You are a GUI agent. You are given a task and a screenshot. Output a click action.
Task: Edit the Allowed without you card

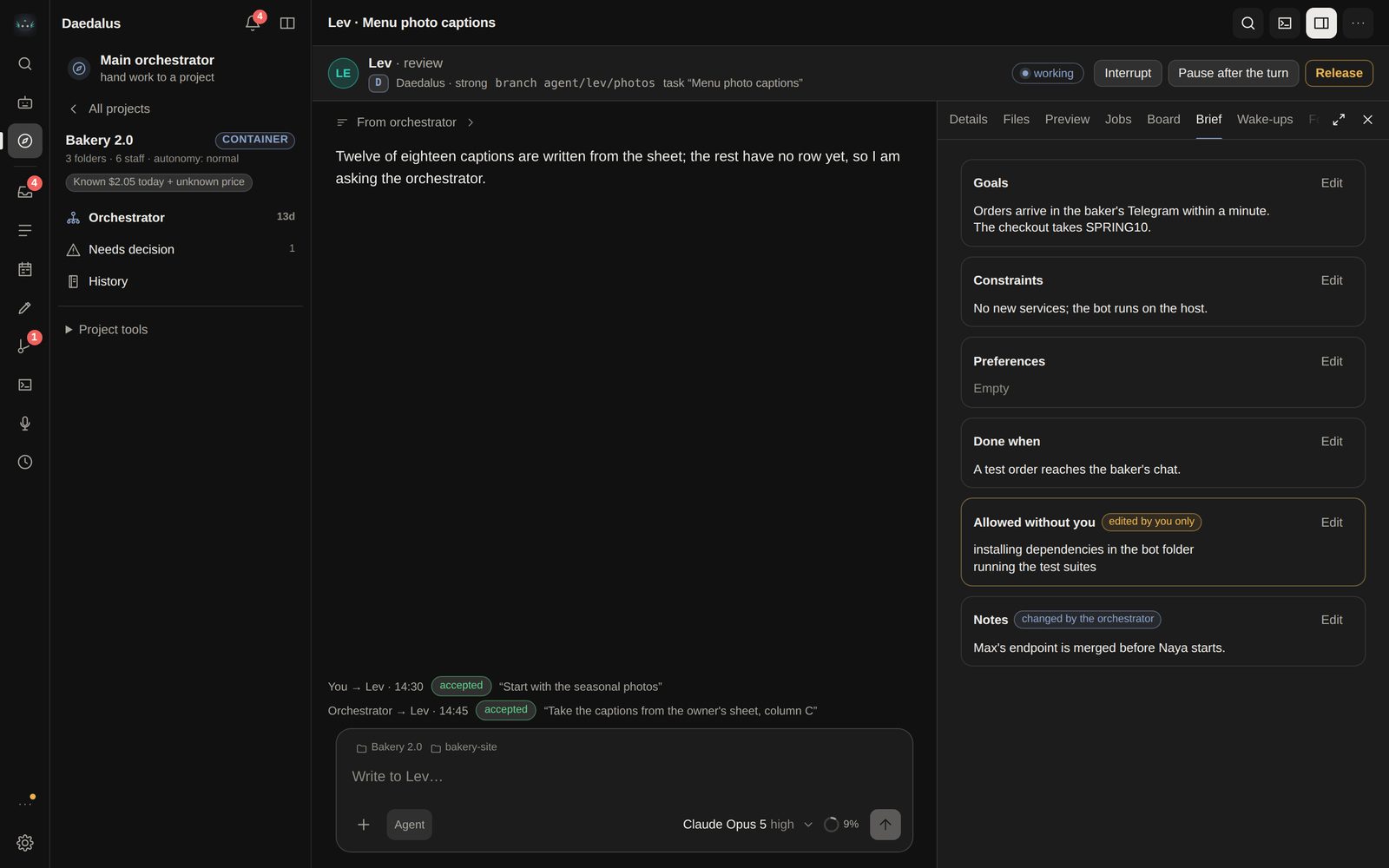(1332, 523)
